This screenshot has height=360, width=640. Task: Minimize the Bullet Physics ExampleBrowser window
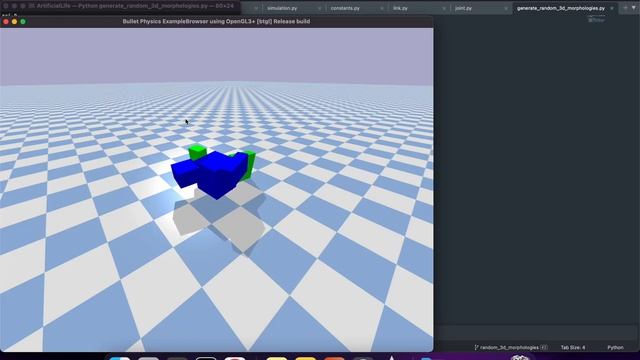pyautogui.click(x=14, y=22)
